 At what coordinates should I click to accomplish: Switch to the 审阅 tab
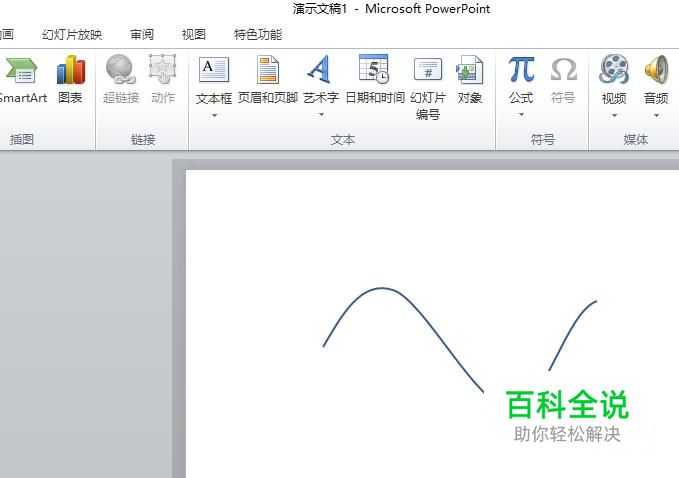[142, 35]
